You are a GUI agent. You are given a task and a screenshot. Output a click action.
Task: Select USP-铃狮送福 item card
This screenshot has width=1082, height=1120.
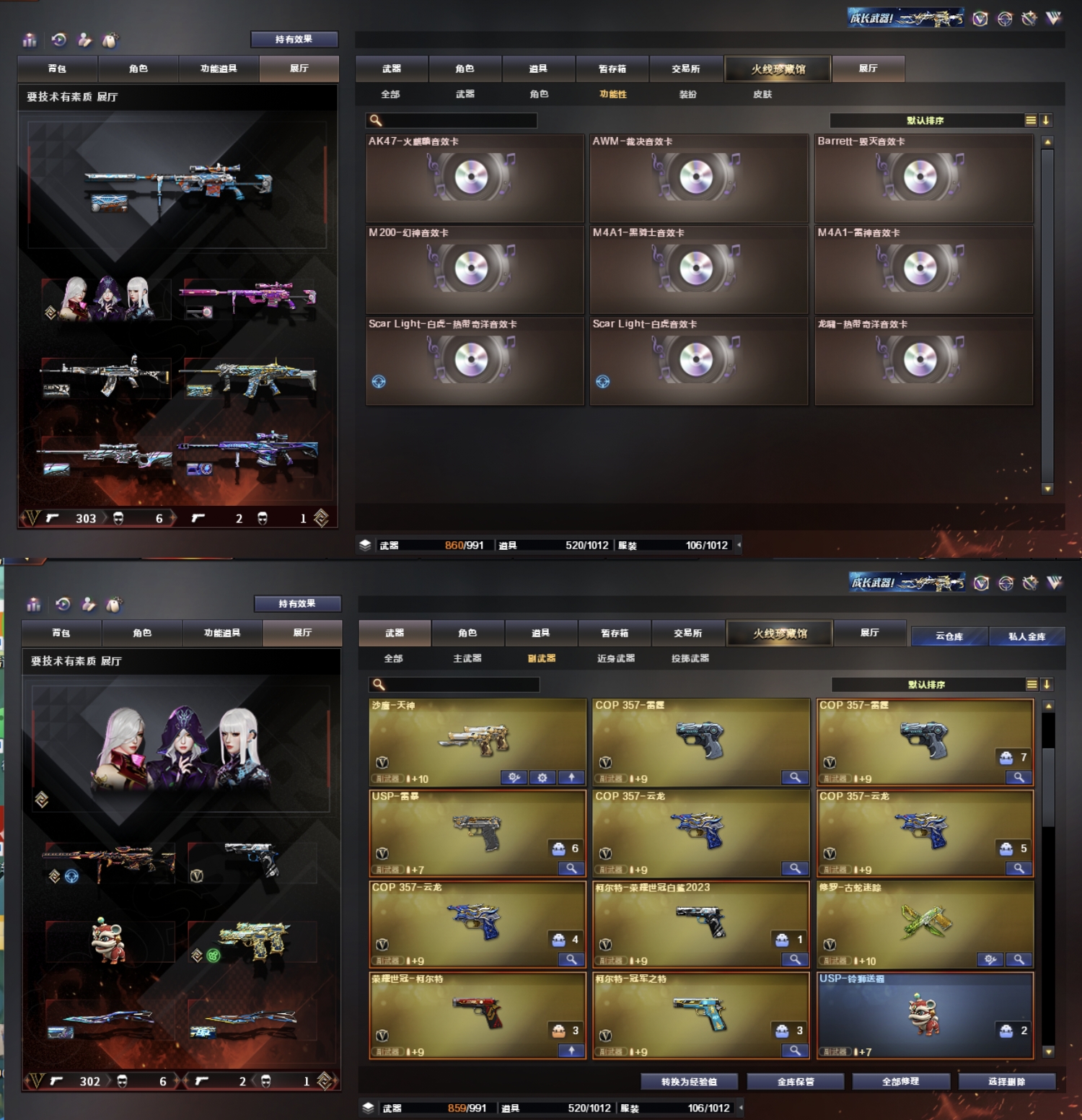click(925, 1015)
